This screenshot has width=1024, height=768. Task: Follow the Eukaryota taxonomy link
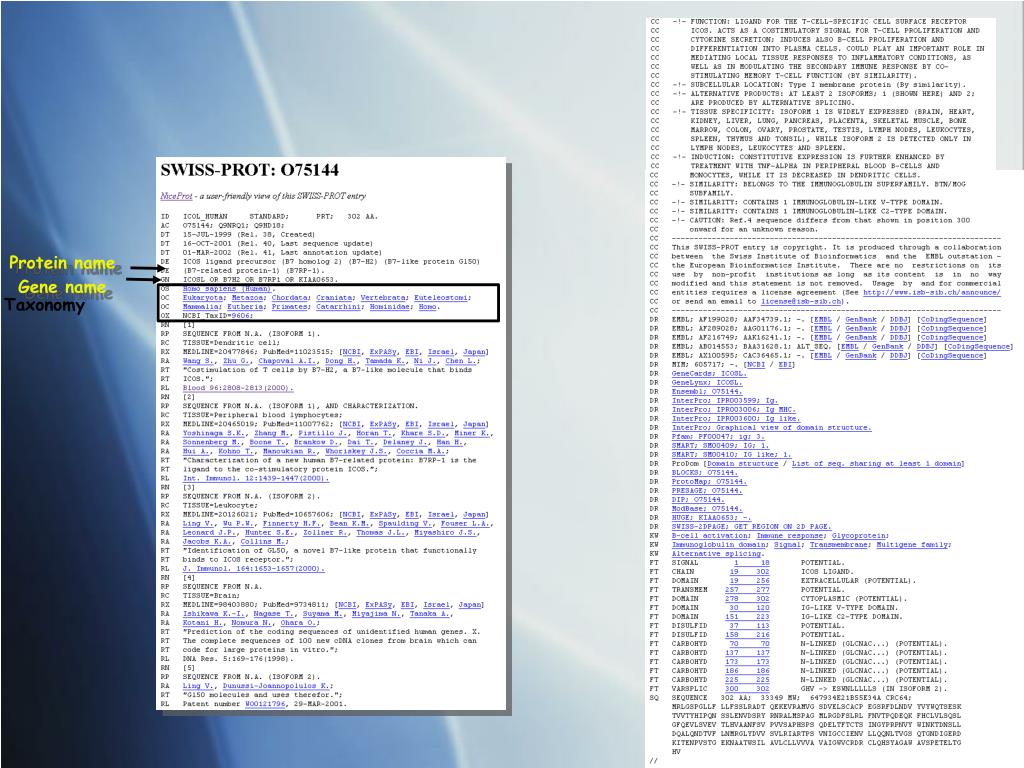pos(203,298)
